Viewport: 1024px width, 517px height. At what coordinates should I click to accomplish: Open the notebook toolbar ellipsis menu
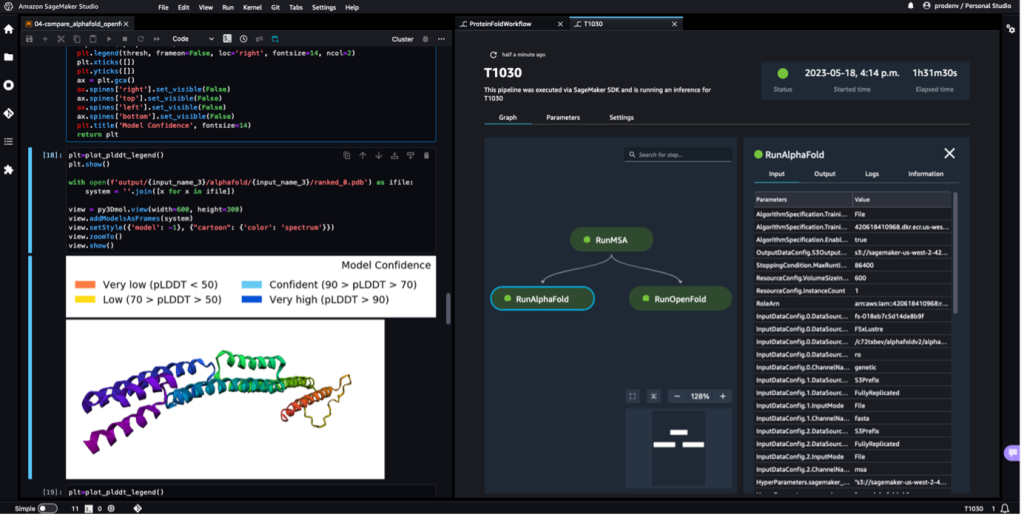click(442, 39)
